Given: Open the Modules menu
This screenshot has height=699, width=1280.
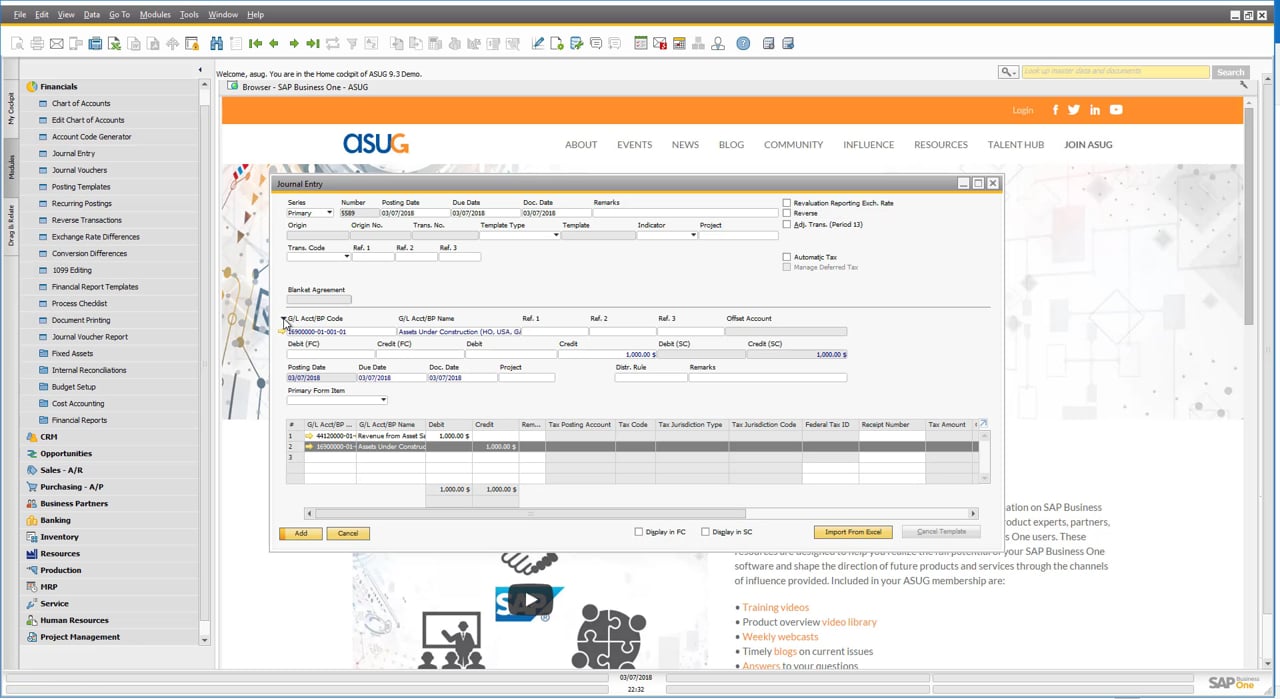Looking at the screenshot, I should pos(155,15).
